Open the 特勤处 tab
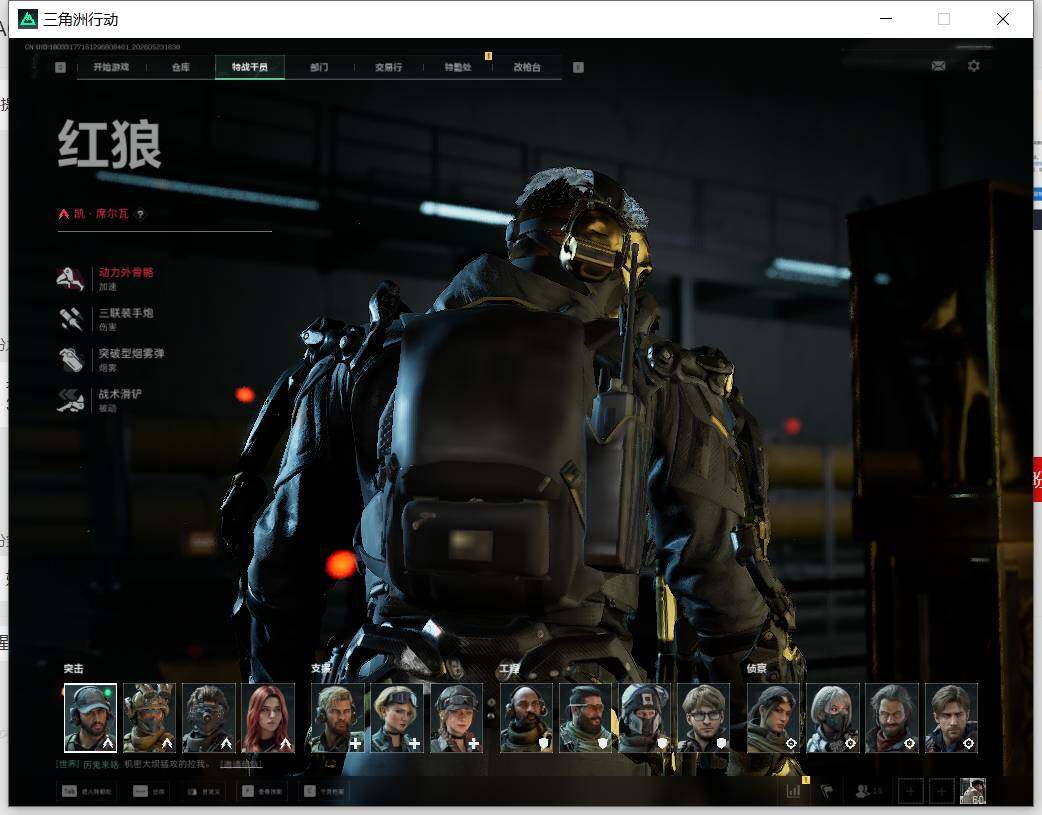 458,67
